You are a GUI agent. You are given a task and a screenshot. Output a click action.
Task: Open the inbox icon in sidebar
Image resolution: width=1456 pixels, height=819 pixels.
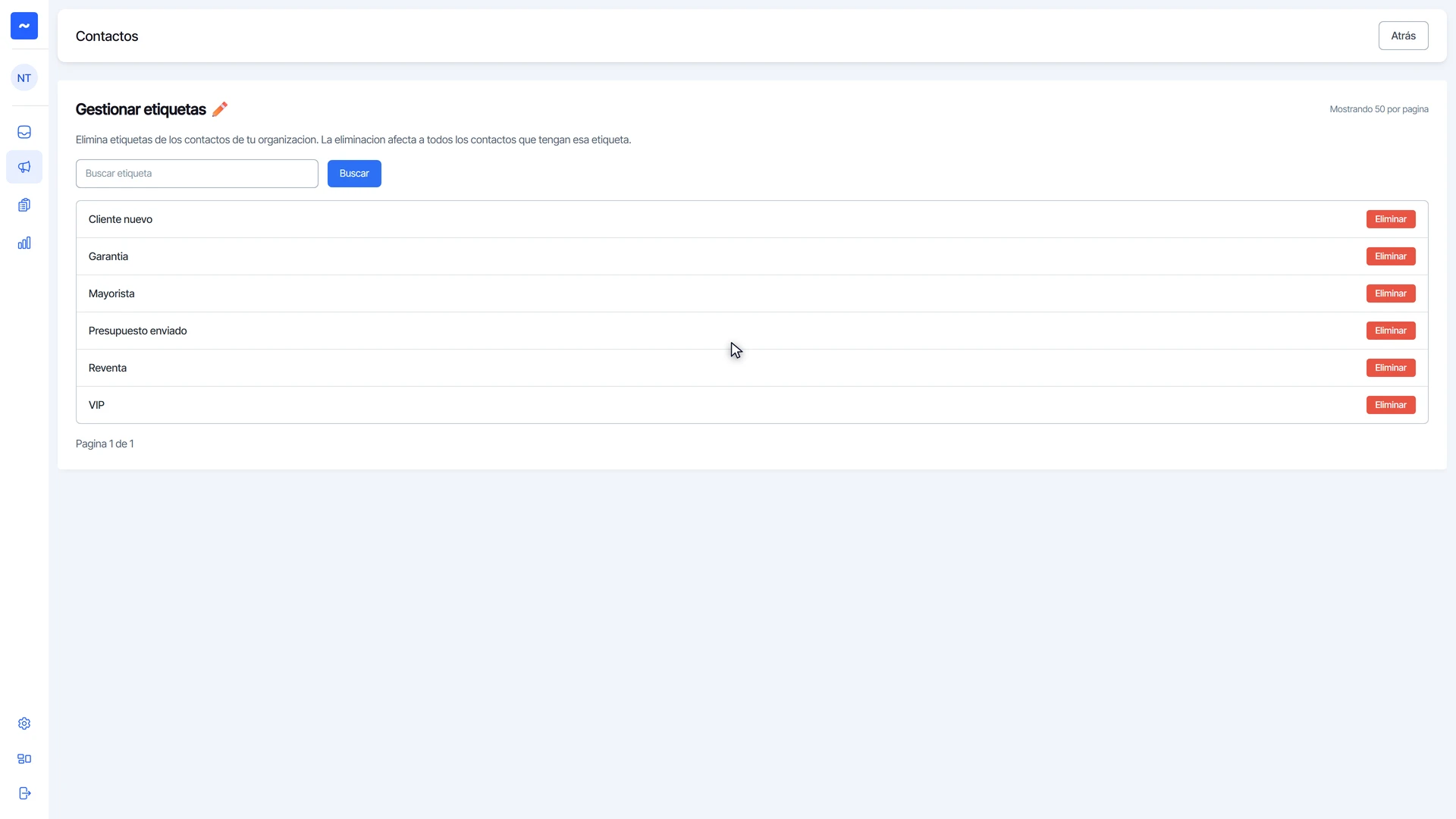pos(24,132)
